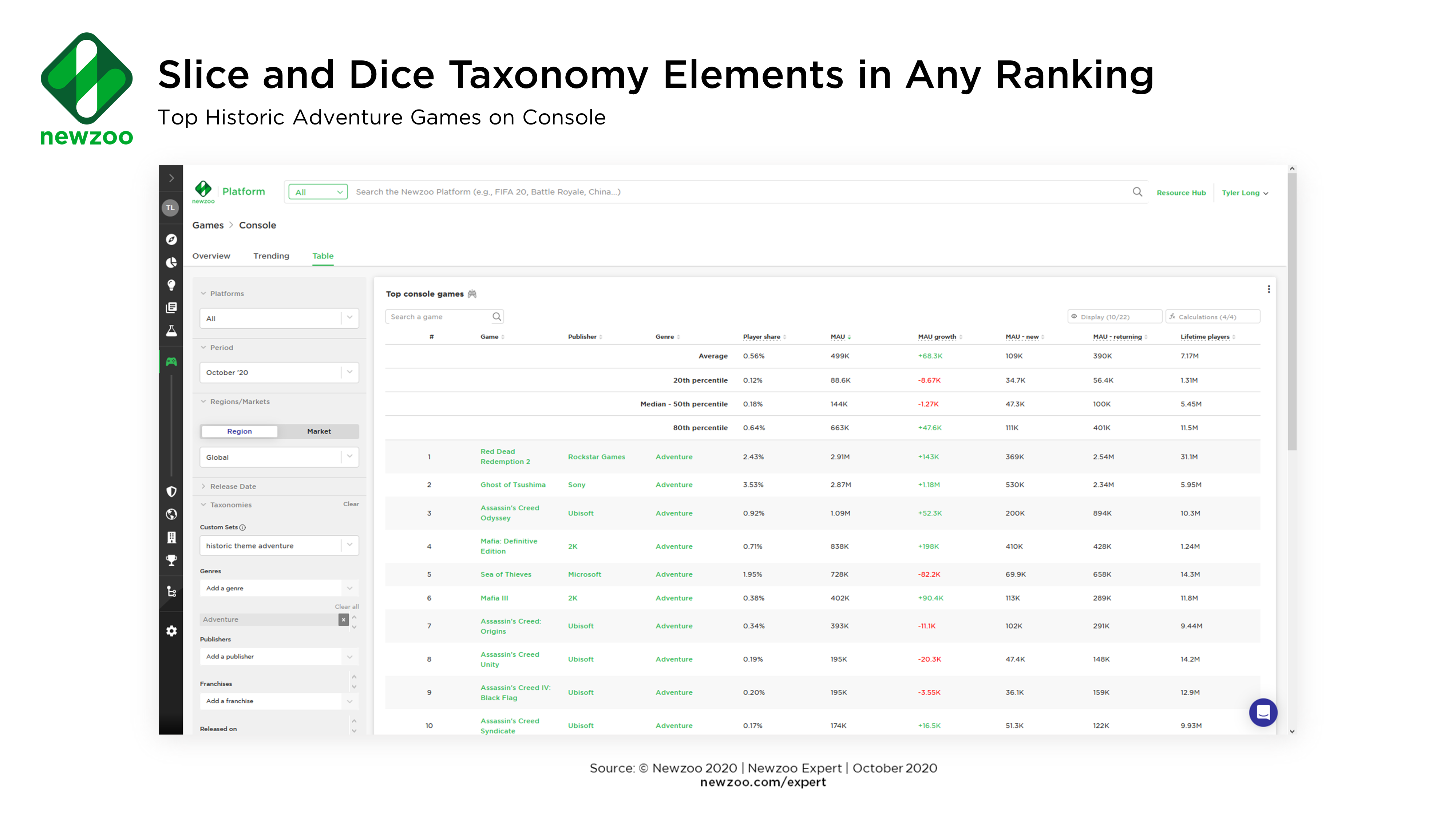The image size is (1456, 819).
Task: Click the page vertical scrollbar thumb
Action: 1291,312
